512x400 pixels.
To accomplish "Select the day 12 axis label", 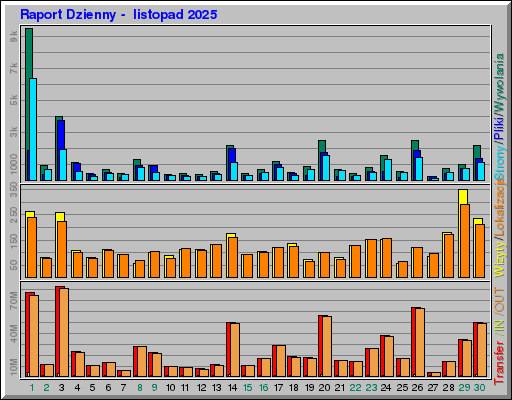I will pyautogui.click(x=201, y=388).
